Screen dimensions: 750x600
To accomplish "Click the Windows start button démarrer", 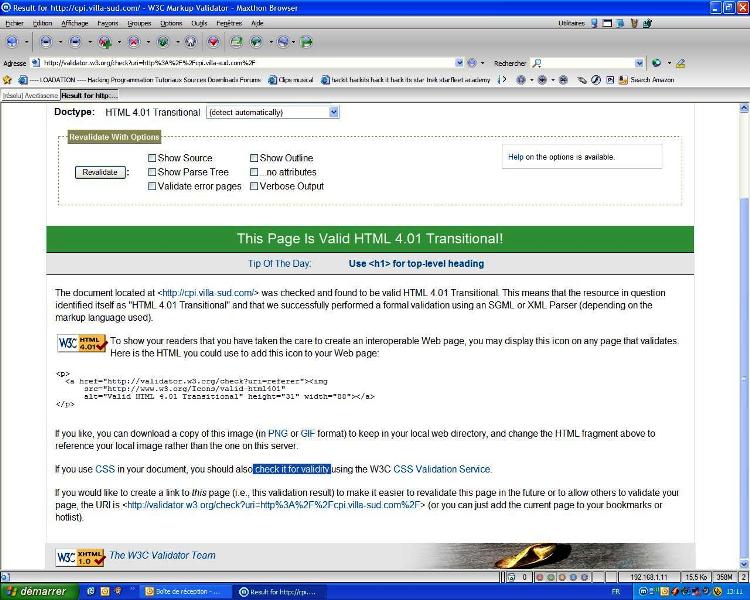I will [38, 591].
